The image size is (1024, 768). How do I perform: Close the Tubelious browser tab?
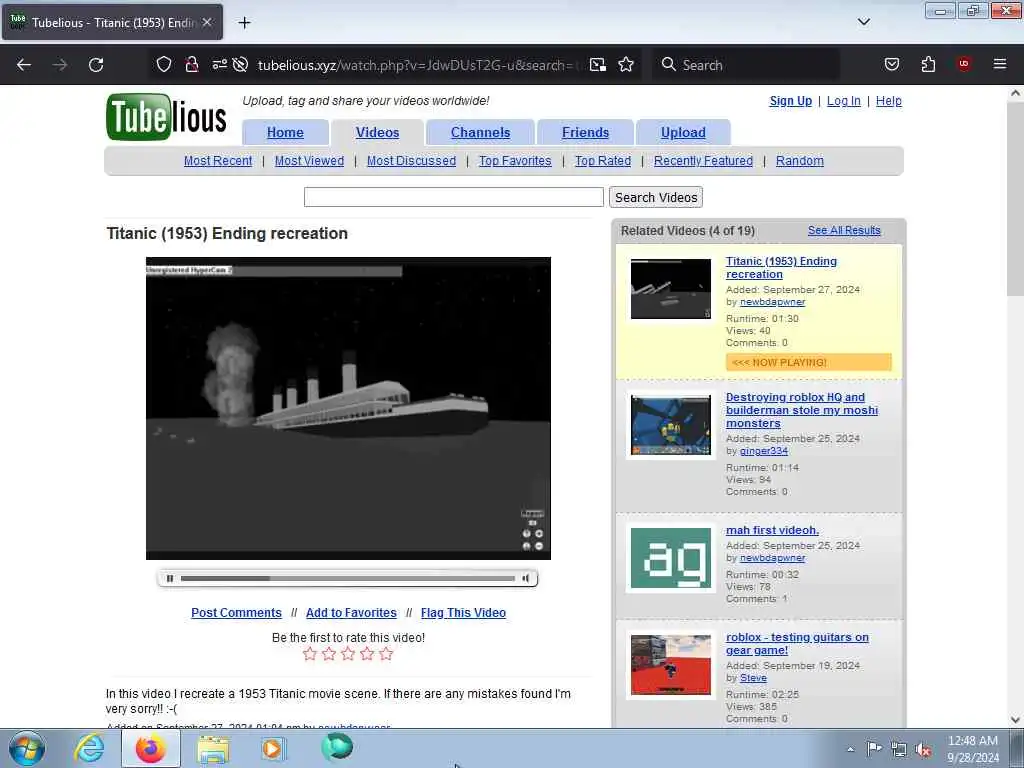[207, 22]
